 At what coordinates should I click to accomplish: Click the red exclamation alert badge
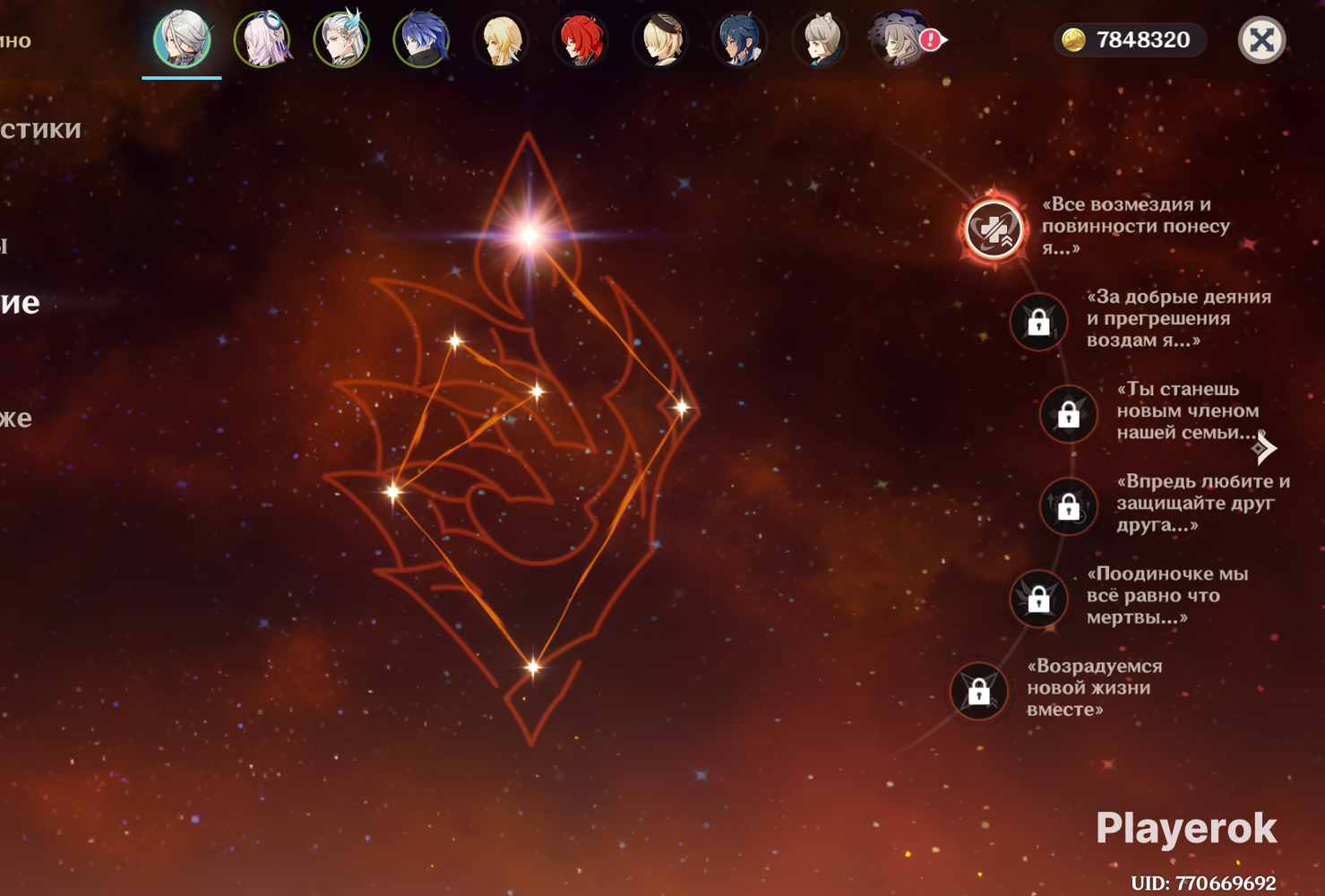tap(932, 39)
